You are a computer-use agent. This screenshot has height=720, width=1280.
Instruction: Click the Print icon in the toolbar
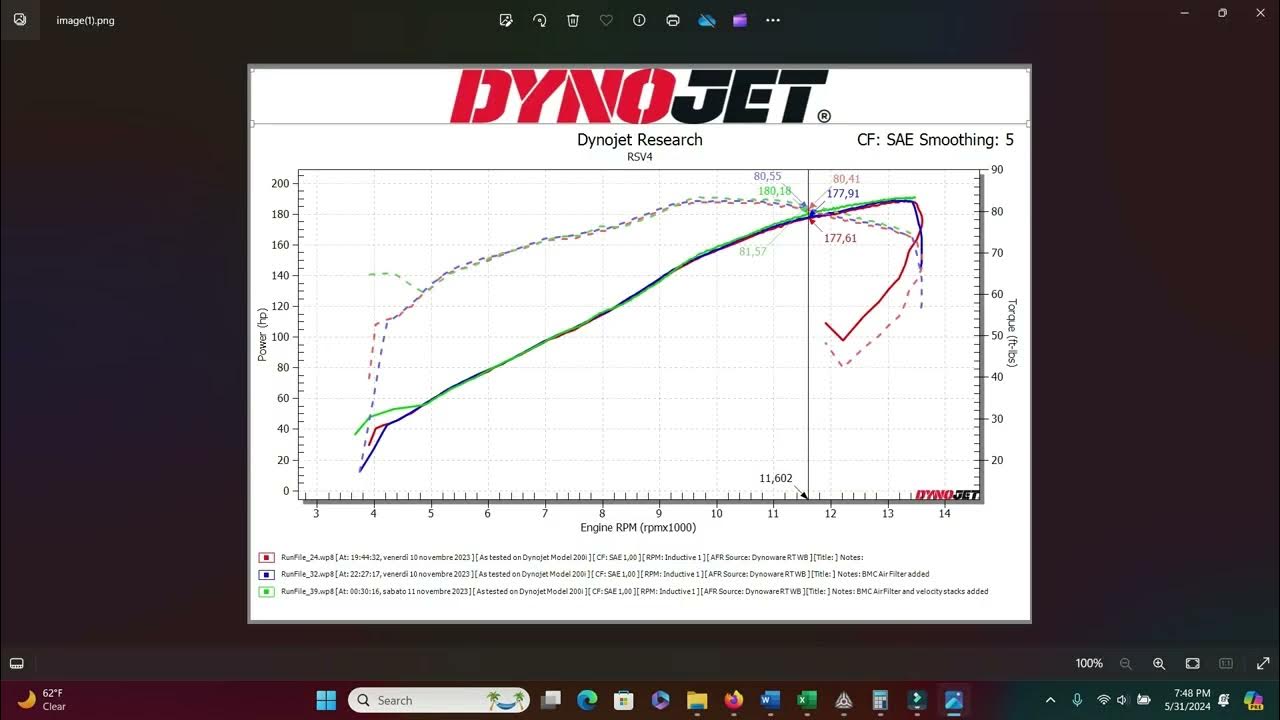[673, 20]
